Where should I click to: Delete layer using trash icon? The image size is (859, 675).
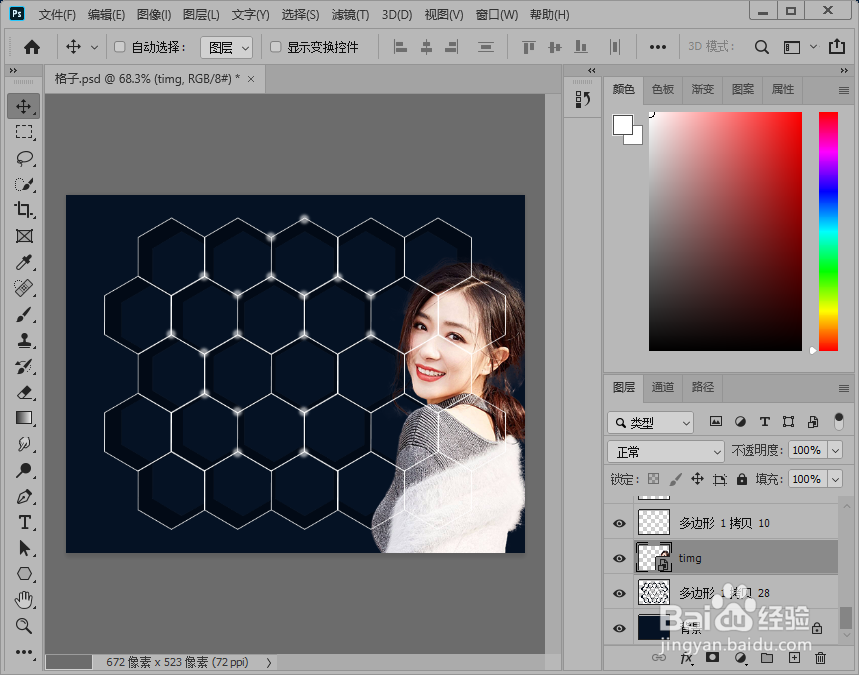(x=820, y=658)
